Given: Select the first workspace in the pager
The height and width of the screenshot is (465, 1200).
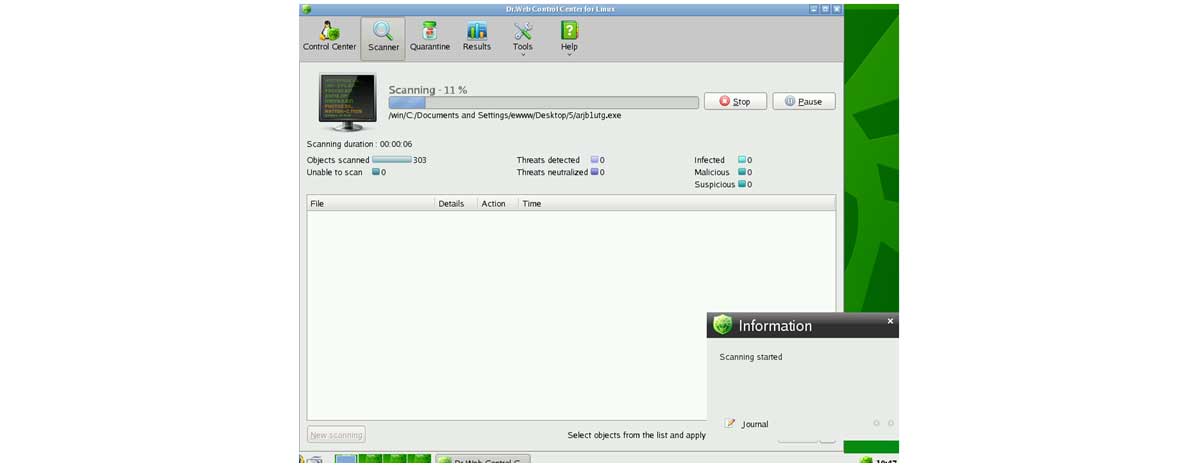Looking at the screenshot, I should 345,460.
